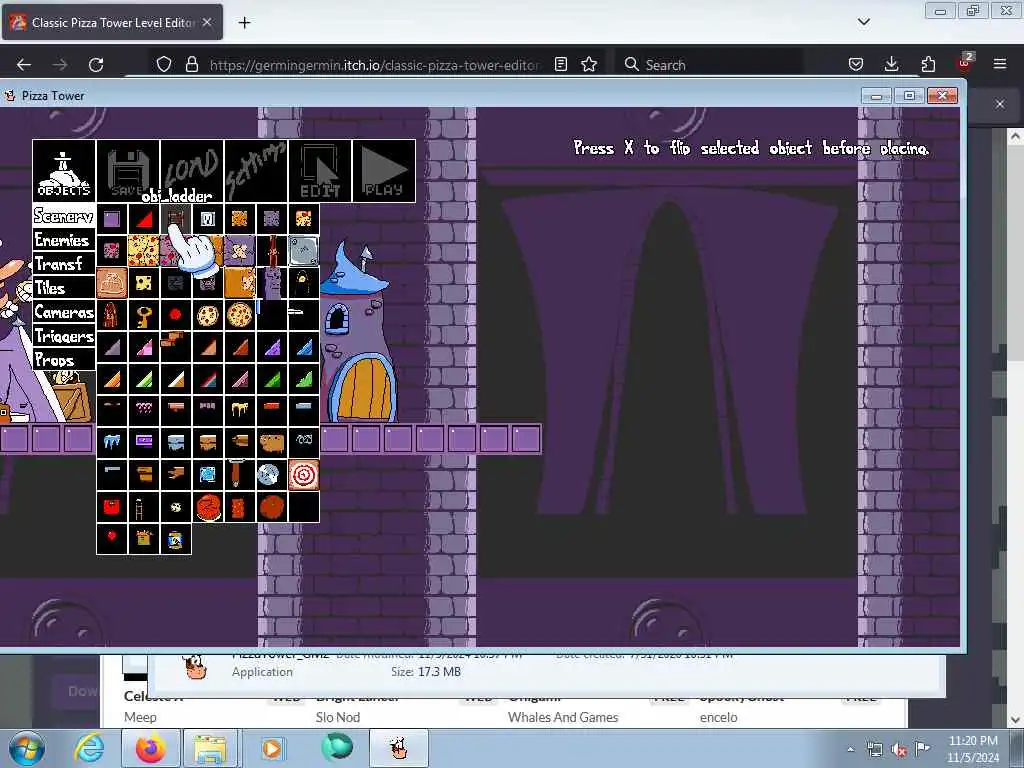This screenshot has height=768, width=1024.
Task: Pick the white slope triangle object
Action: [x=176, y=379]
